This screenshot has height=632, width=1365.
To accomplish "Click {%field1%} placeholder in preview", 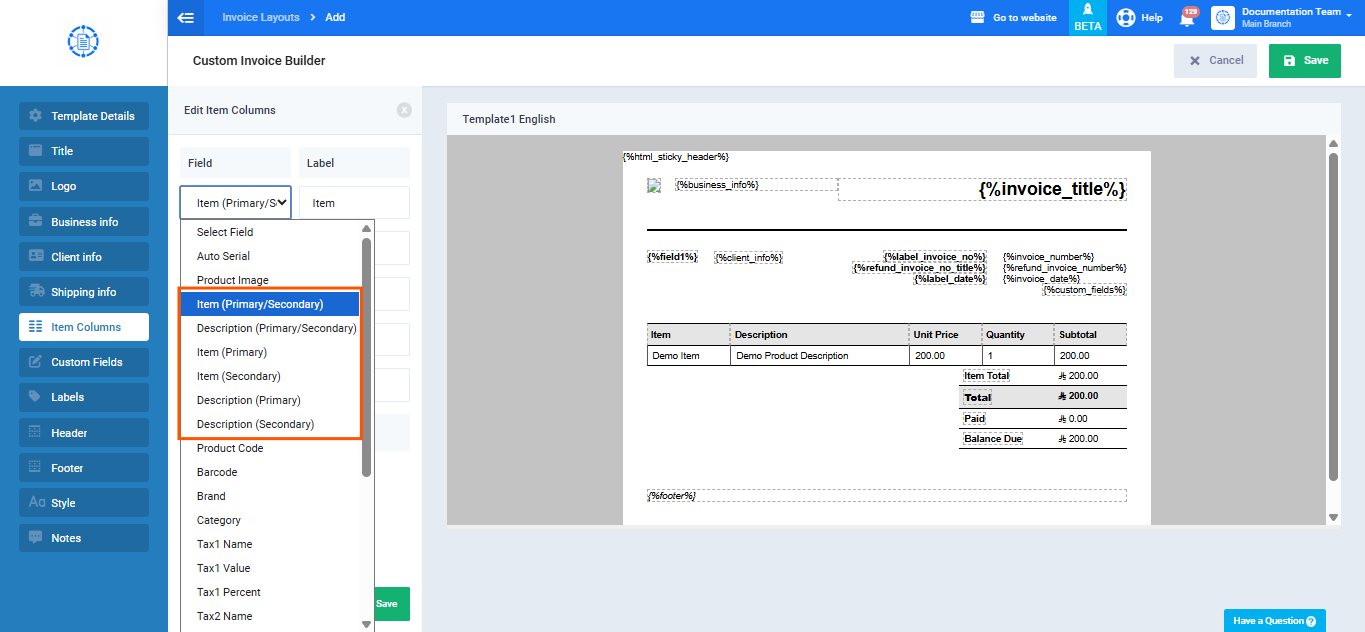I will click(672, 257).
